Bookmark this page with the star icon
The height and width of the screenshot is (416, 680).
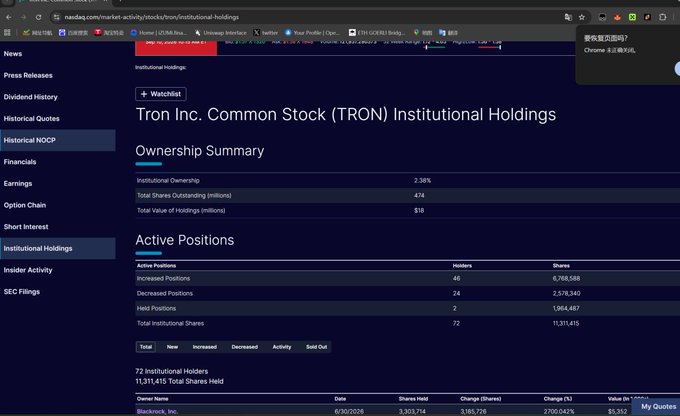(x=582, y=17)
